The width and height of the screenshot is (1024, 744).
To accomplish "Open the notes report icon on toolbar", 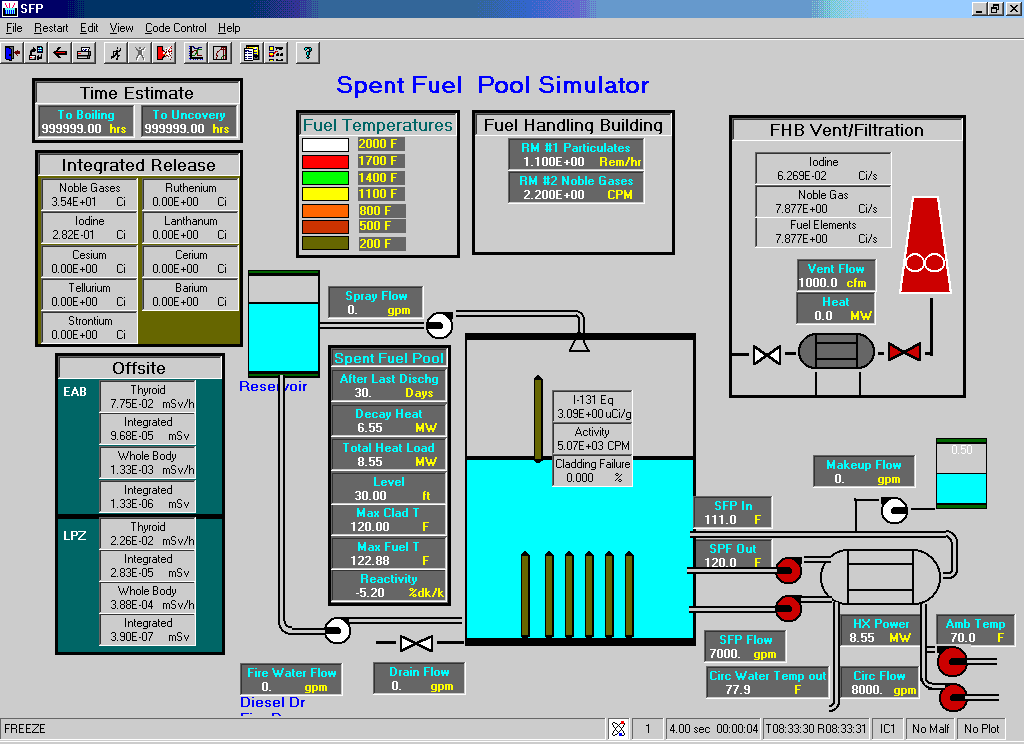I will (x=250, y=52).
